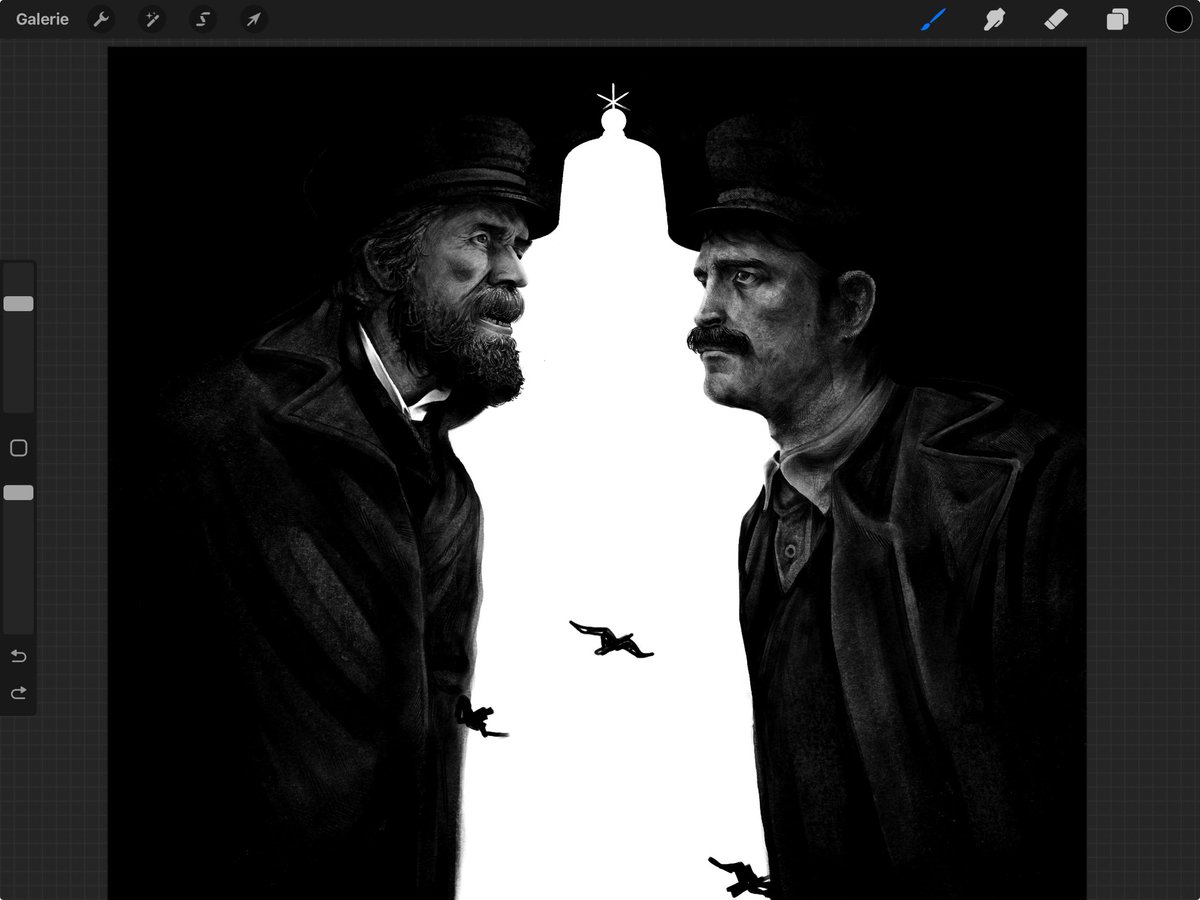This screenshot has height=900, width=1200.
Task: Open the Actions wrench menu
Action: (101, 19)
